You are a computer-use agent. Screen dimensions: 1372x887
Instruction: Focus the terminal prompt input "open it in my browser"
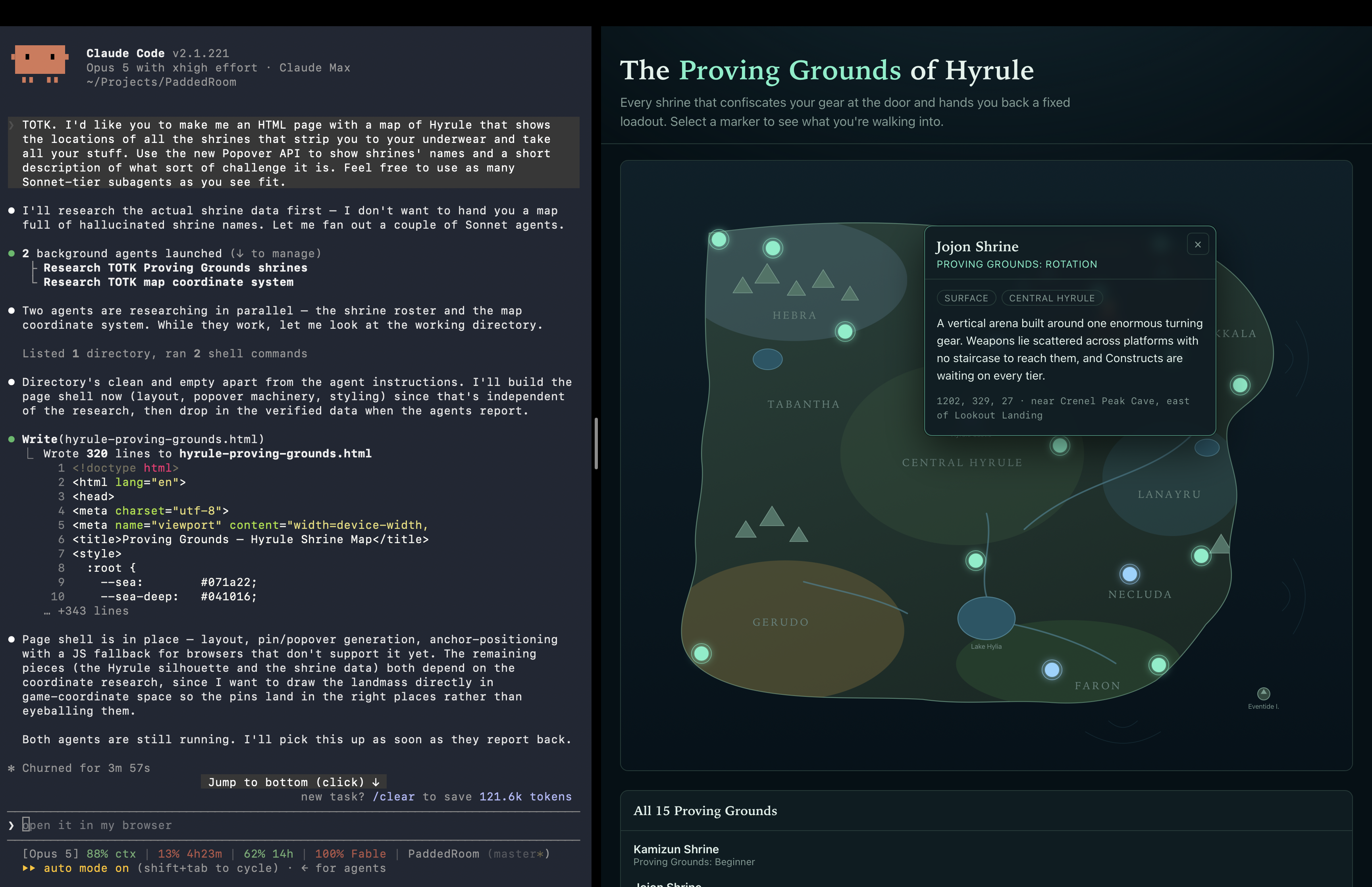294,825
